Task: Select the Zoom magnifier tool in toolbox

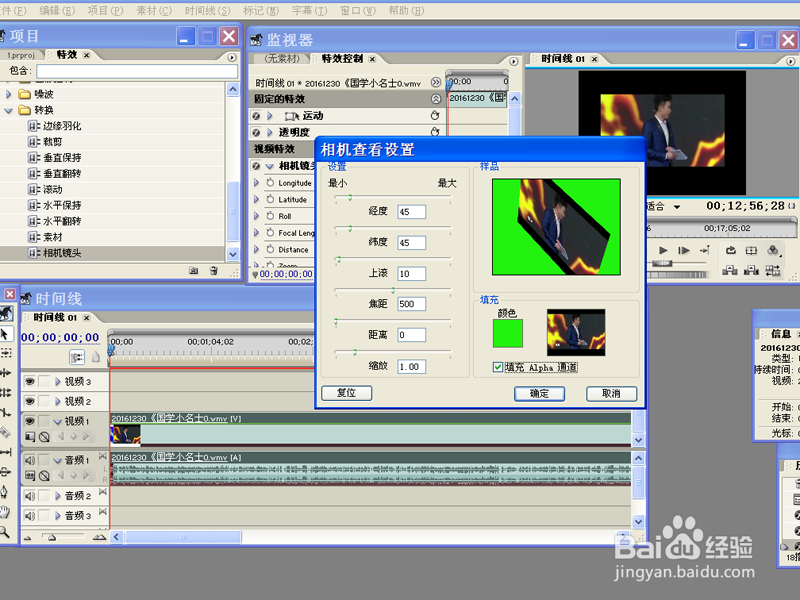Action: click(x=5, y=533)
